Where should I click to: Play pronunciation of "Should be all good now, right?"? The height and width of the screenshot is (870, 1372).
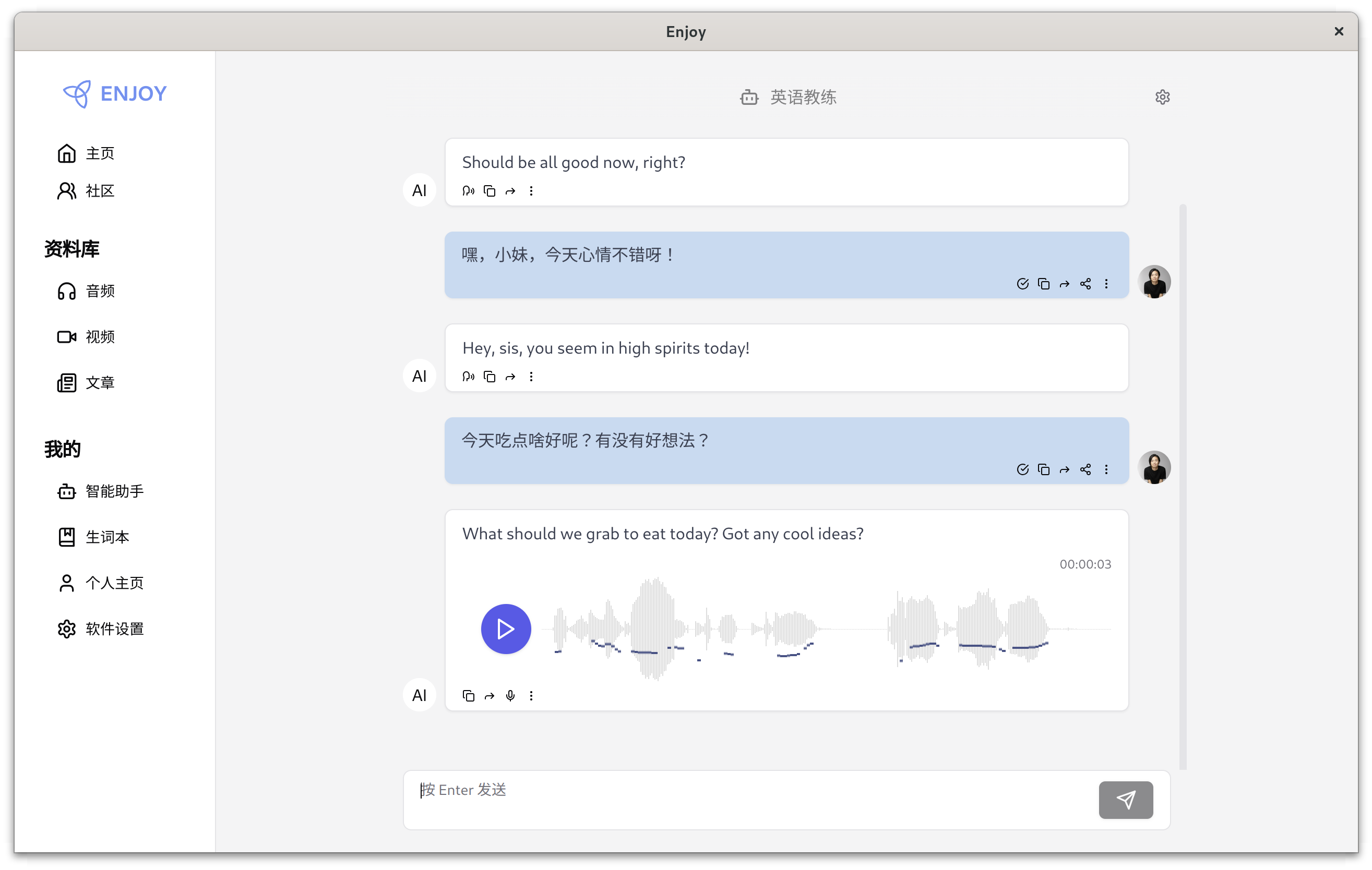468,191
